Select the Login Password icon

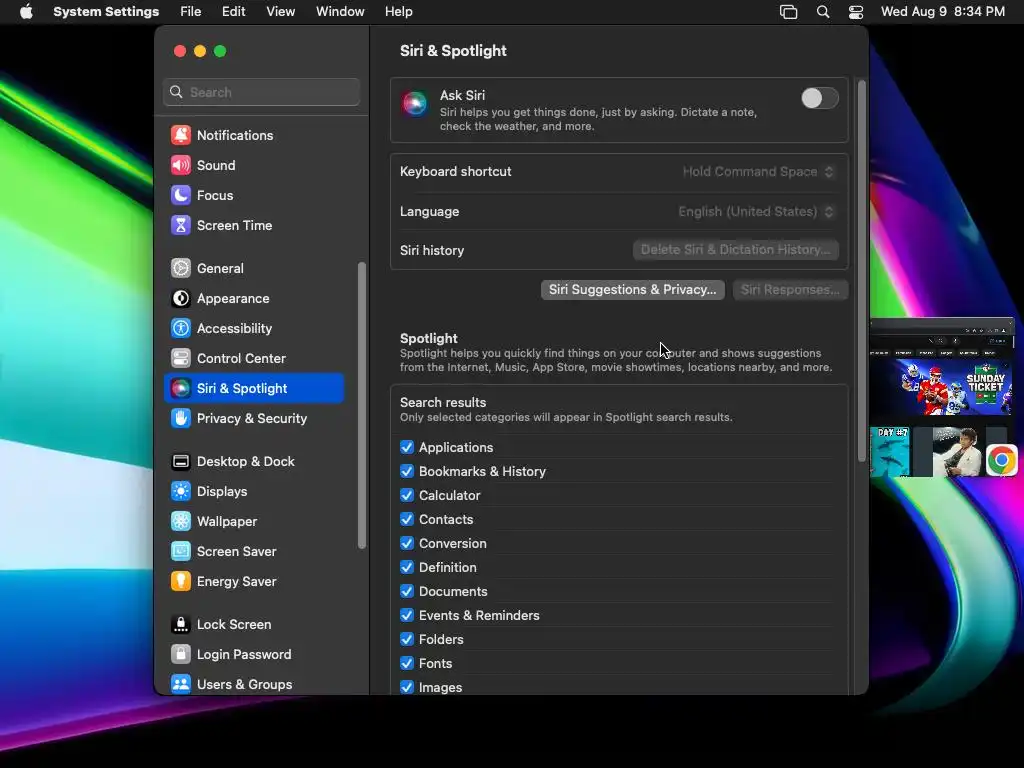click(x=181, y=655)
